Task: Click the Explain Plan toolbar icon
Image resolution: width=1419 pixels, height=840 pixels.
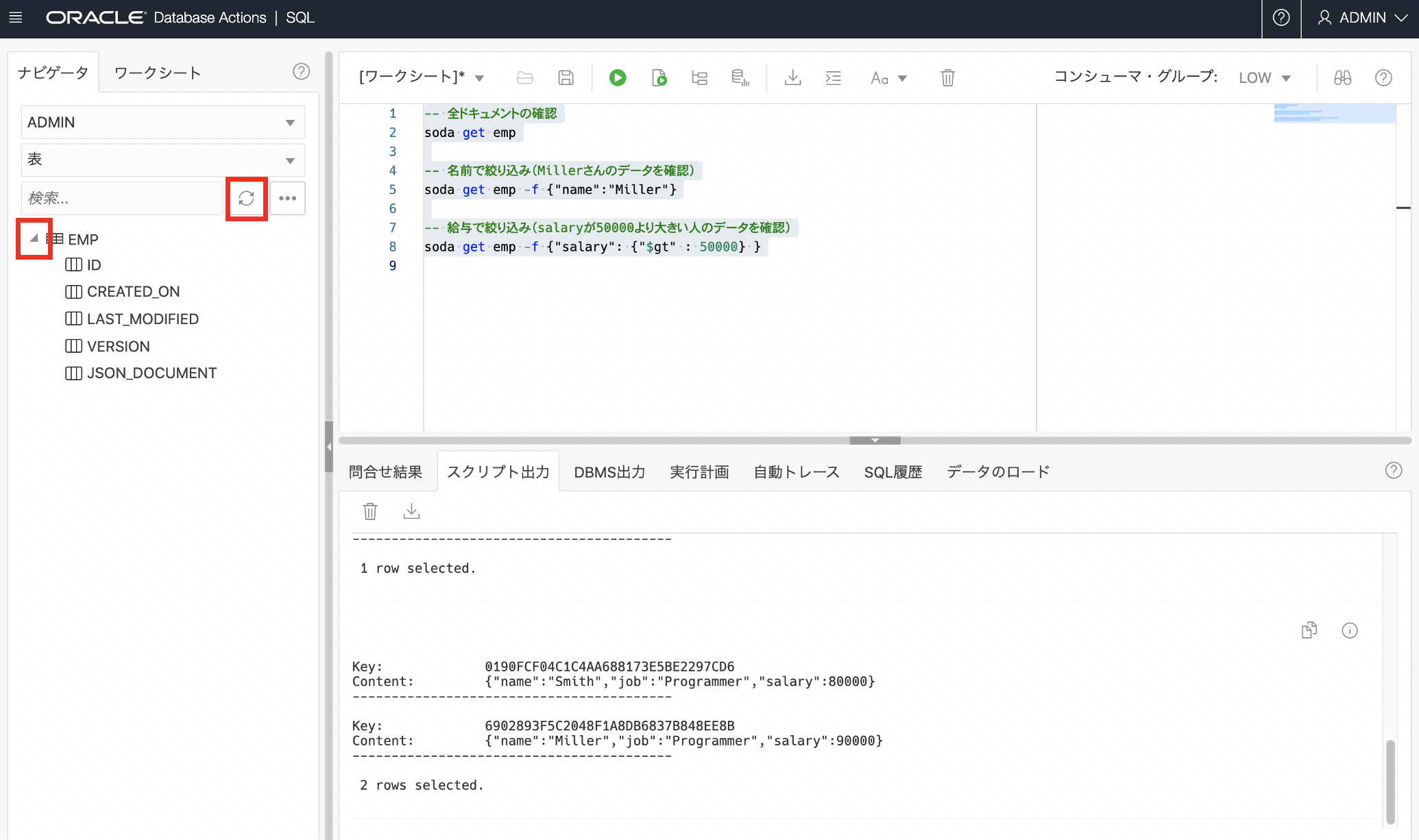Action: click(699, 77)
